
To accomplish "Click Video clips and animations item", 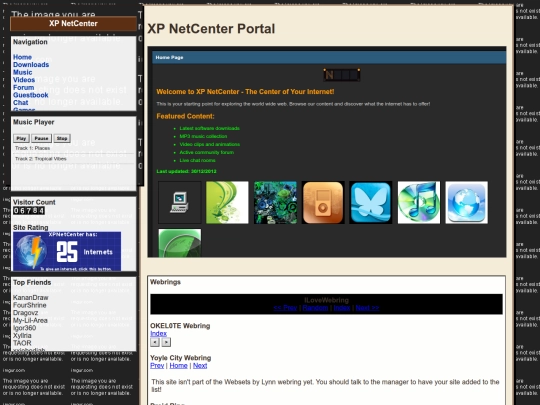I will (210, 144).
